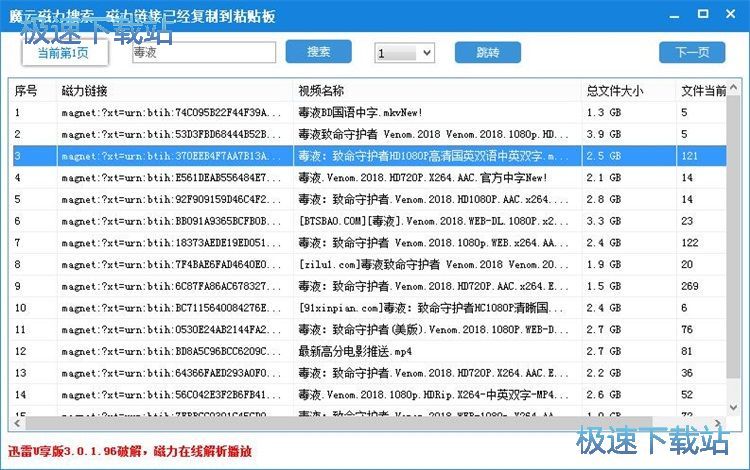Click video name starting [zilul.com]毒液致命守护者
Viewport: 750px width, 470px height.
click(x=433, y=264)
